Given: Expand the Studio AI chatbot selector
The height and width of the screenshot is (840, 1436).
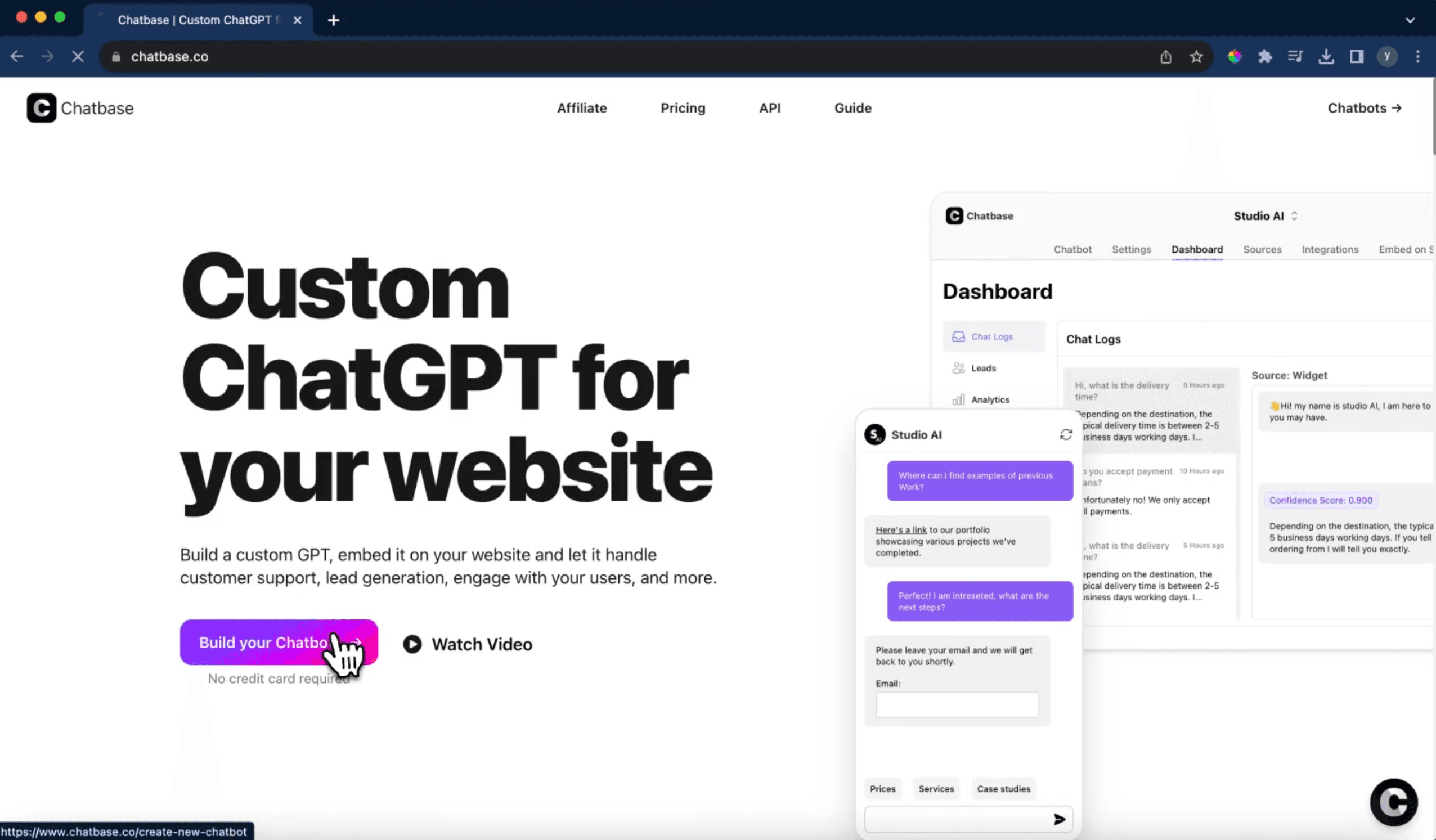Looking at the screenshot, I should [x=1266, y=216].
